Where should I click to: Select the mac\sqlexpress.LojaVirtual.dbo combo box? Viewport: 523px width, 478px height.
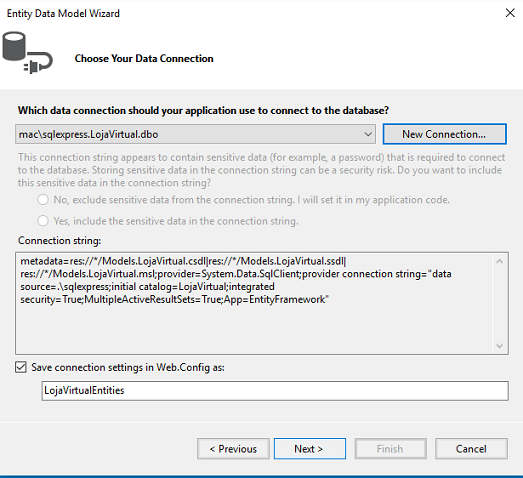195,134
